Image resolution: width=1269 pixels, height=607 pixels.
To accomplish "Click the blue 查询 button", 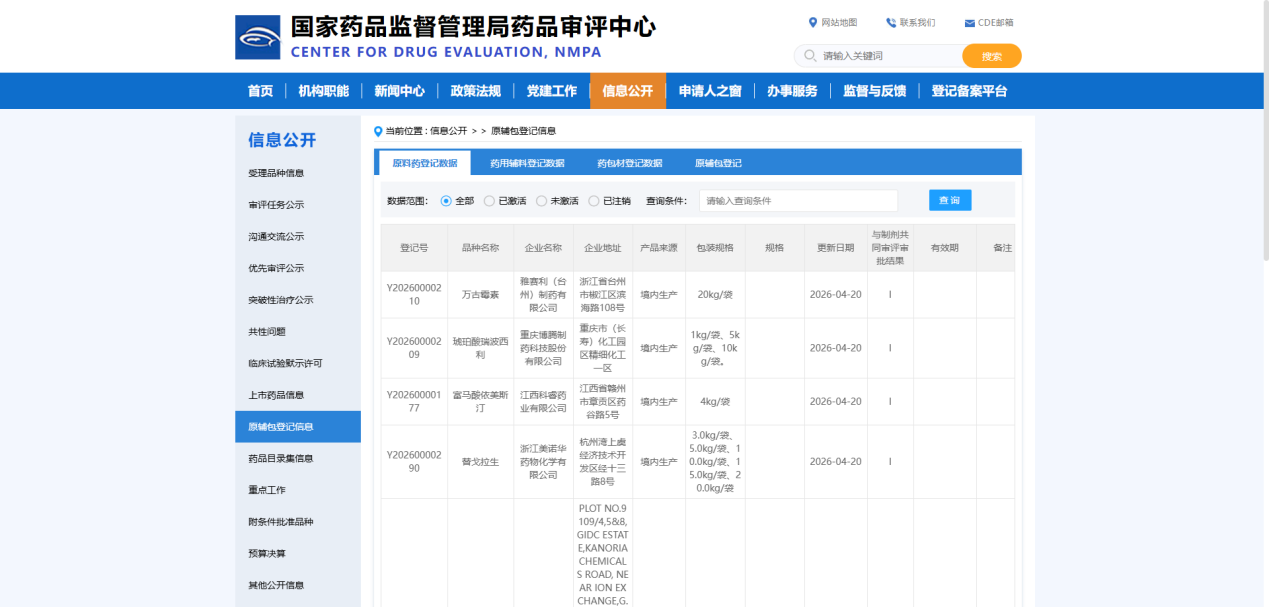I will click(950, 201).
